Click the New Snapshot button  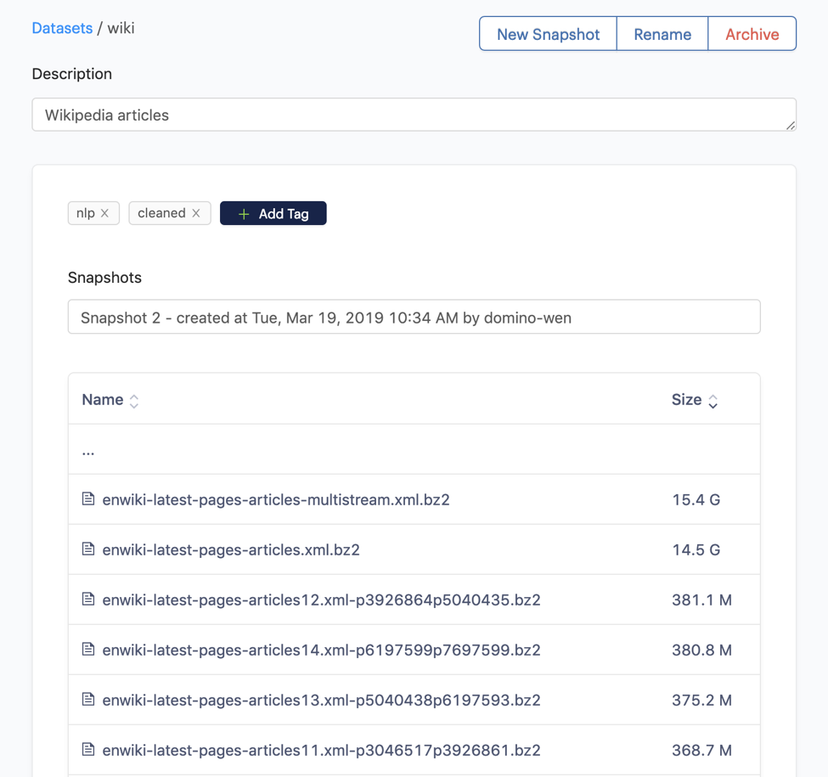pyautogui.click(x=547, y=33)
